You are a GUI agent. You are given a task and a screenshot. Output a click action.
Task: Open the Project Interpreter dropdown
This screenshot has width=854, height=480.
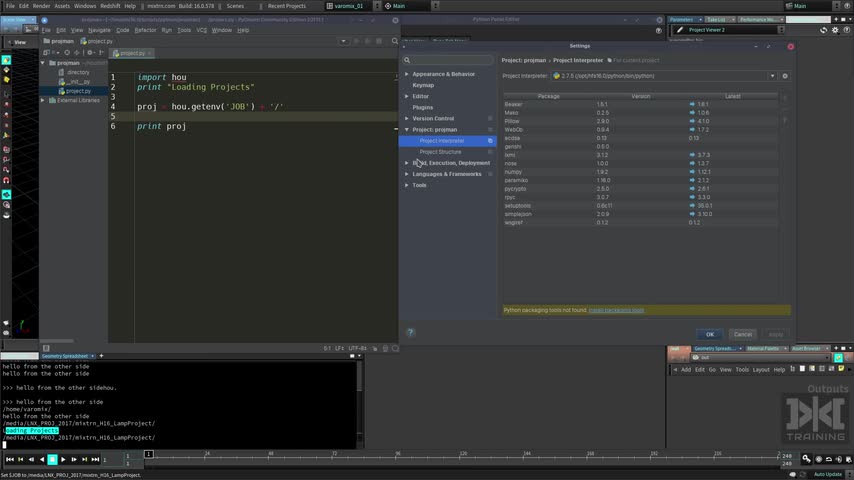pos(771,76)
